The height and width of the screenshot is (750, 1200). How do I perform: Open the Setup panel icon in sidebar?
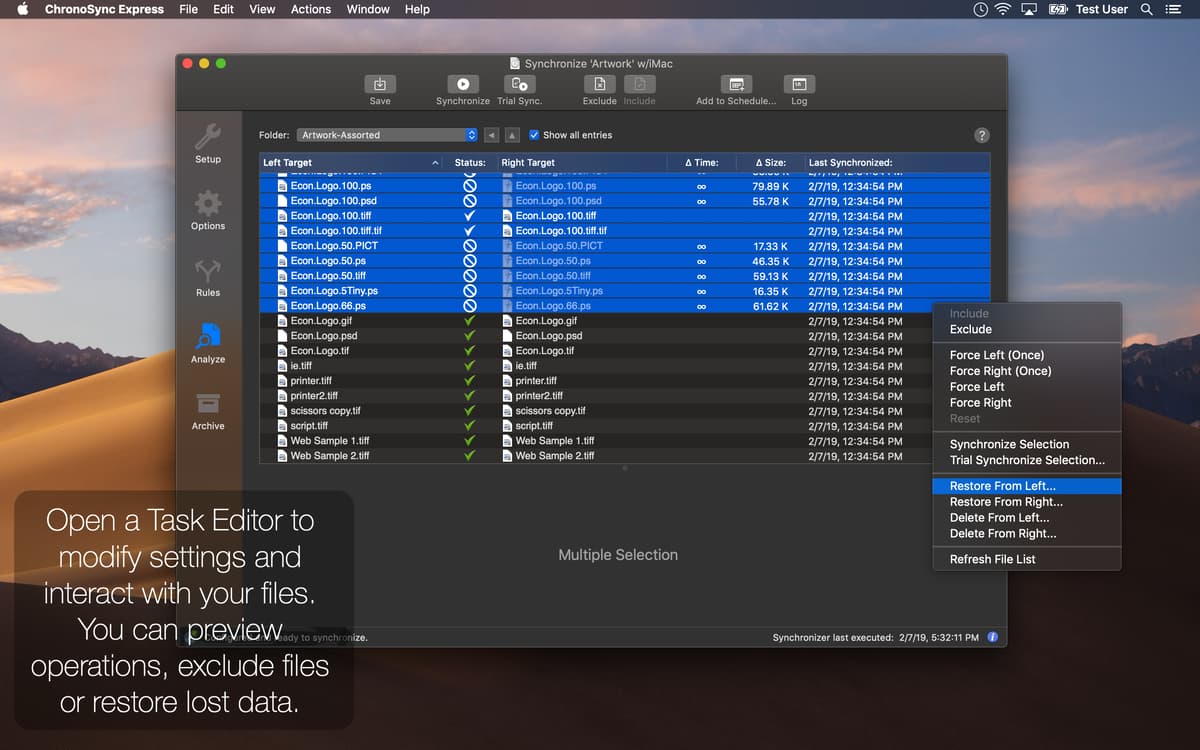coord(207,139)
